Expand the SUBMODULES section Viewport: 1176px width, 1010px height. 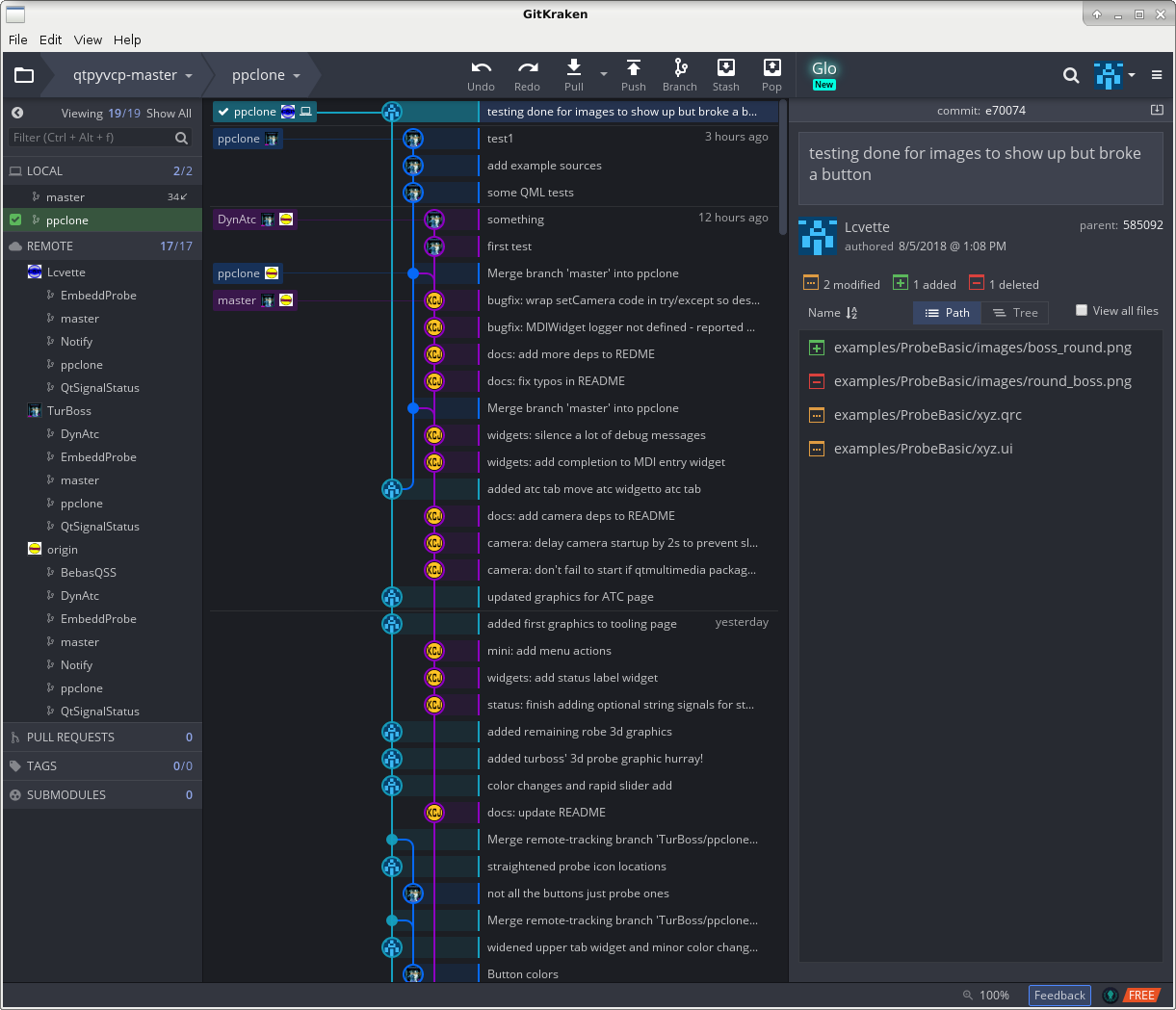click(102, 794)
